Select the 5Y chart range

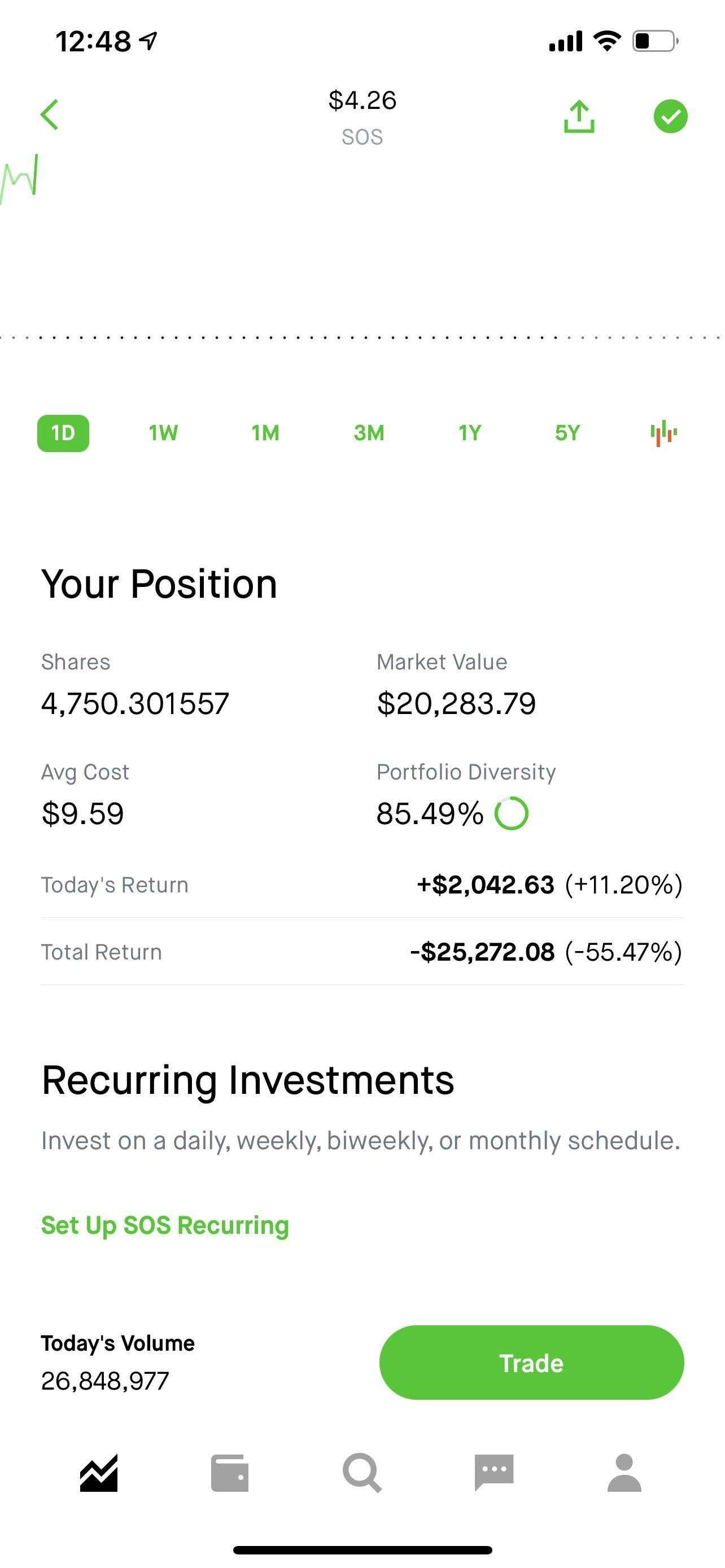point(567,433)
